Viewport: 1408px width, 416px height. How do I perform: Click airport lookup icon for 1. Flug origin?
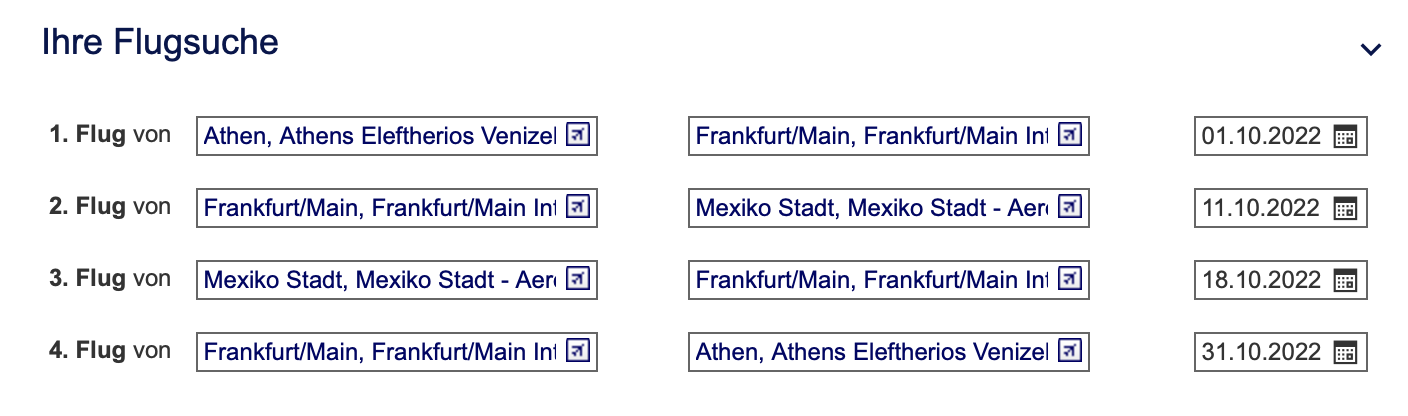[x=578, y=135]
